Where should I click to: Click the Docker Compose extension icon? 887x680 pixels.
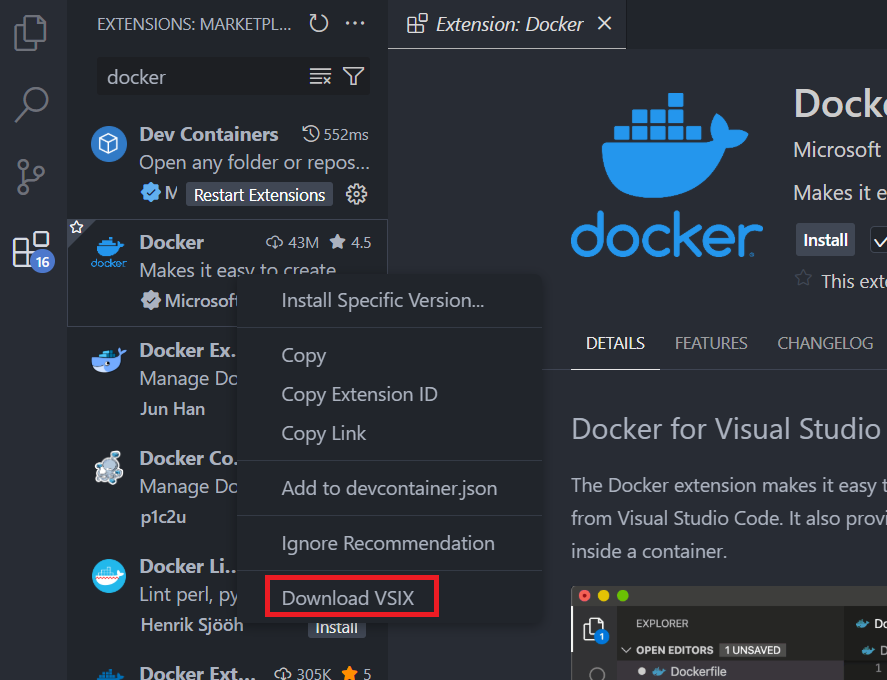[109, 467]
